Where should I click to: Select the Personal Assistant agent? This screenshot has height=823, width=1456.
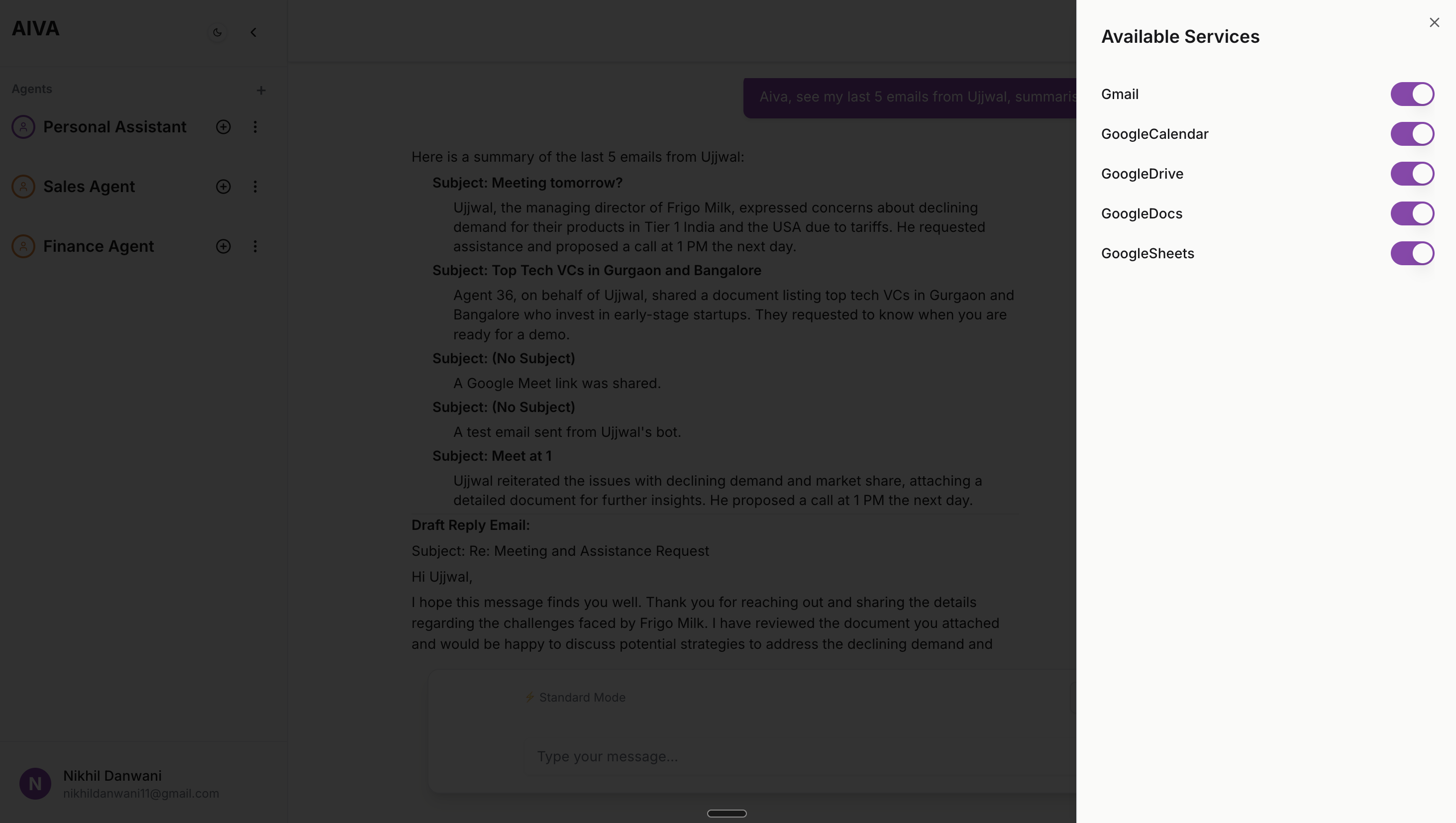(x=114, y=126)
